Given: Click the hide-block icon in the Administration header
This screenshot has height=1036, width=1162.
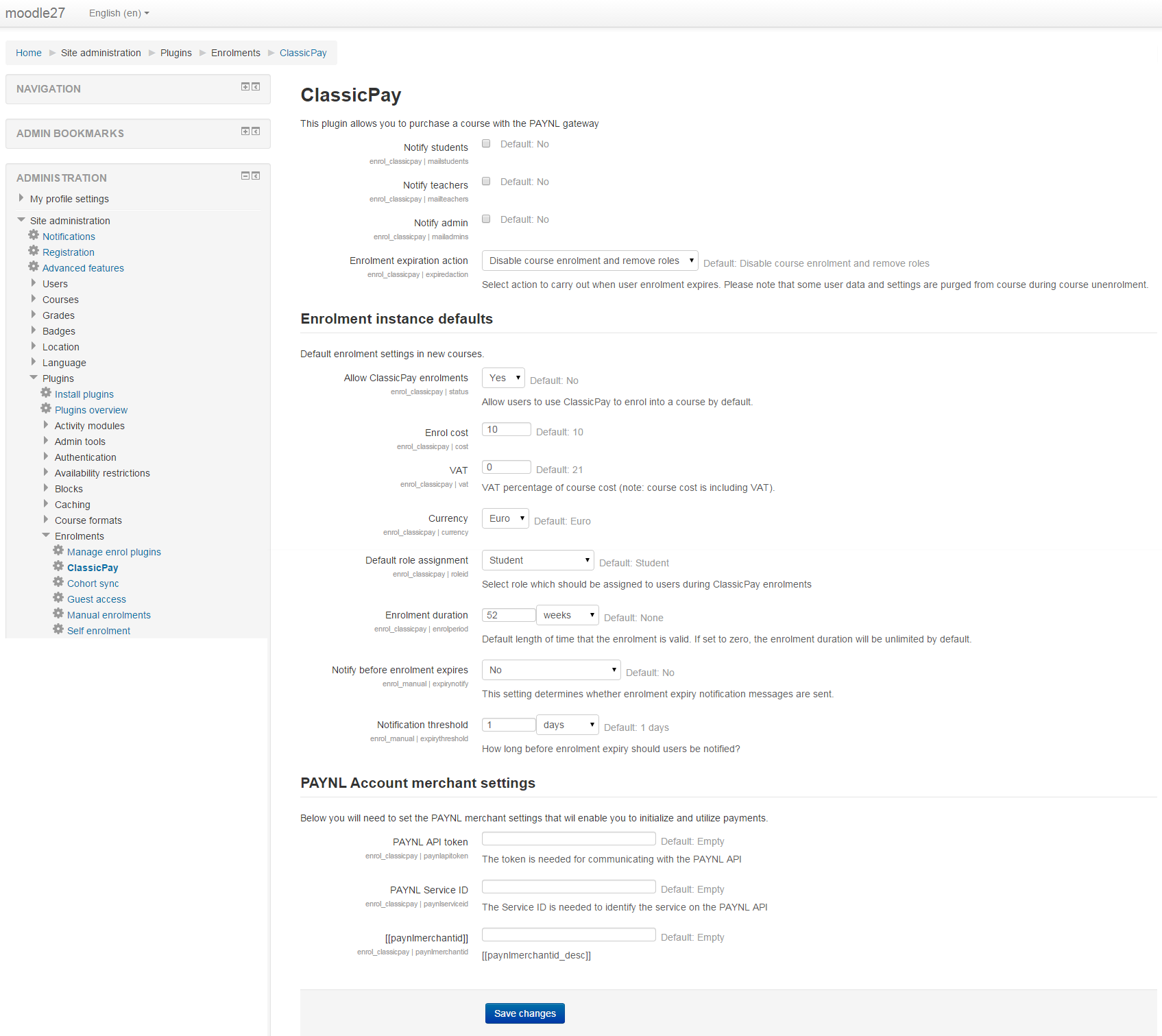Looking at the screenshot, I should click(x=245, y=176).
